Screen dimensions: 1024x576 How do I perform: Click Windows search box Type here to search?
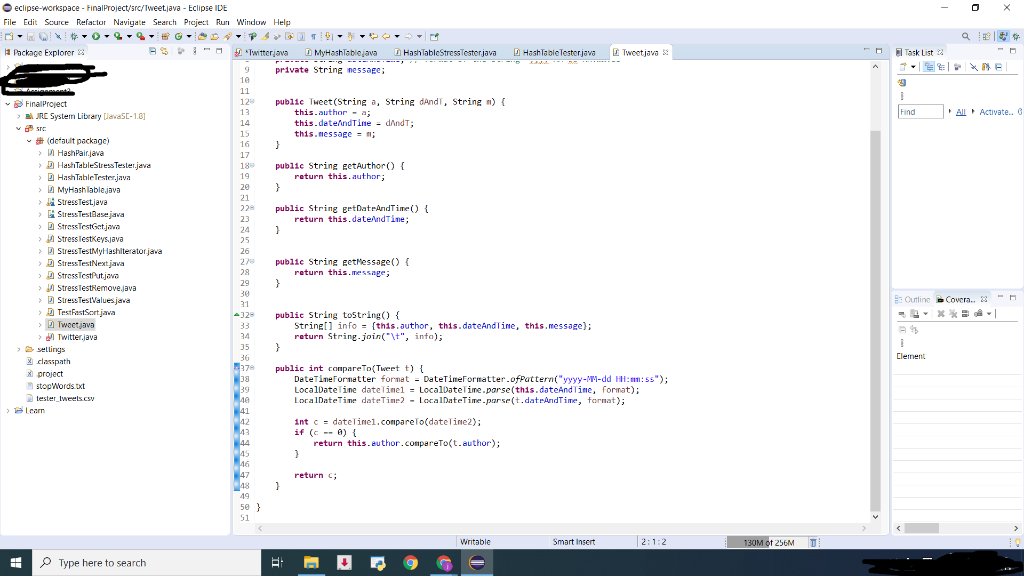[x=146, y=562]
